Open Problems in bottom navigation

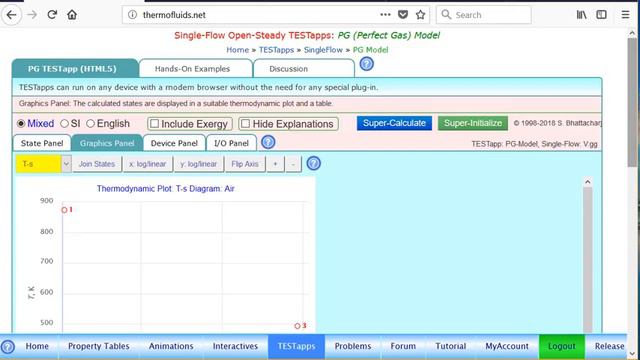(353, 347)
